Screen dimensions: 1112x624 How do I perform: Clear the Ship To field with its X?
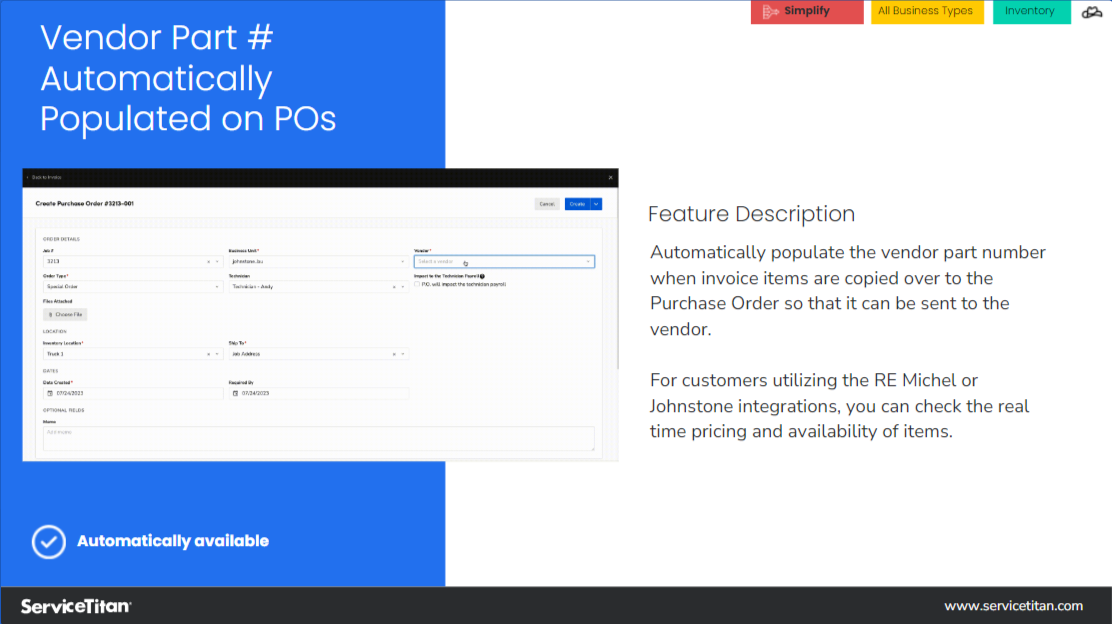(394, 354)
